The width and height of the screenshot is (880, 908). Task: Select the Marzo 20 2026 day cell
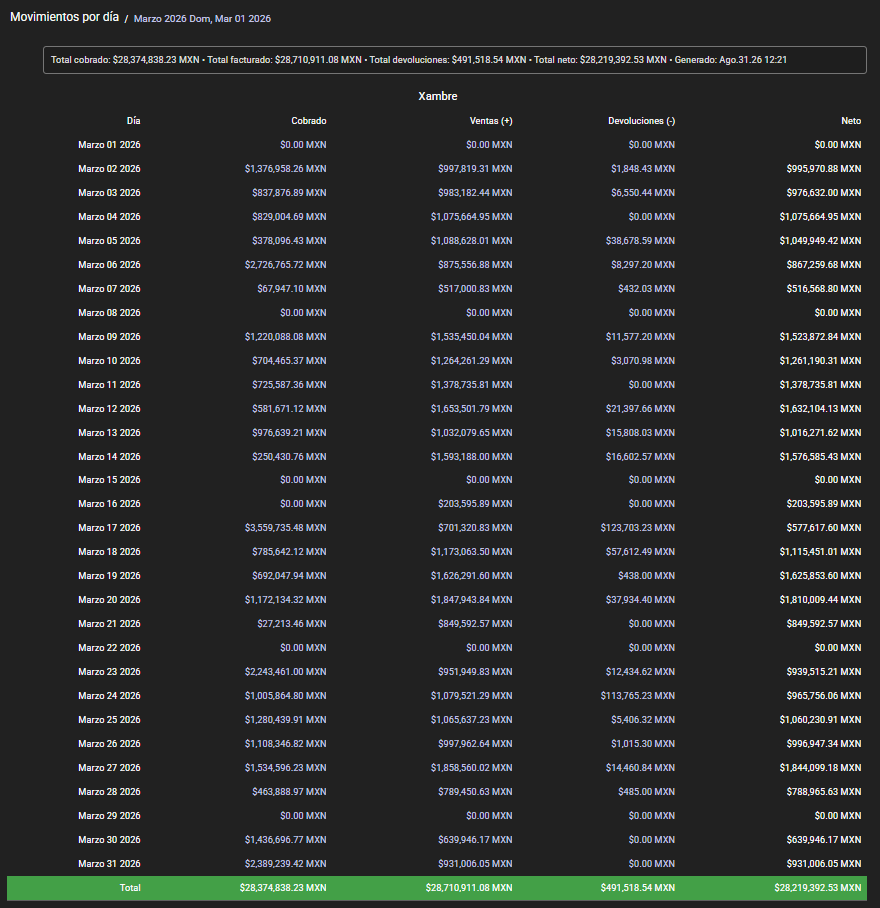click(x=109, y=600)
